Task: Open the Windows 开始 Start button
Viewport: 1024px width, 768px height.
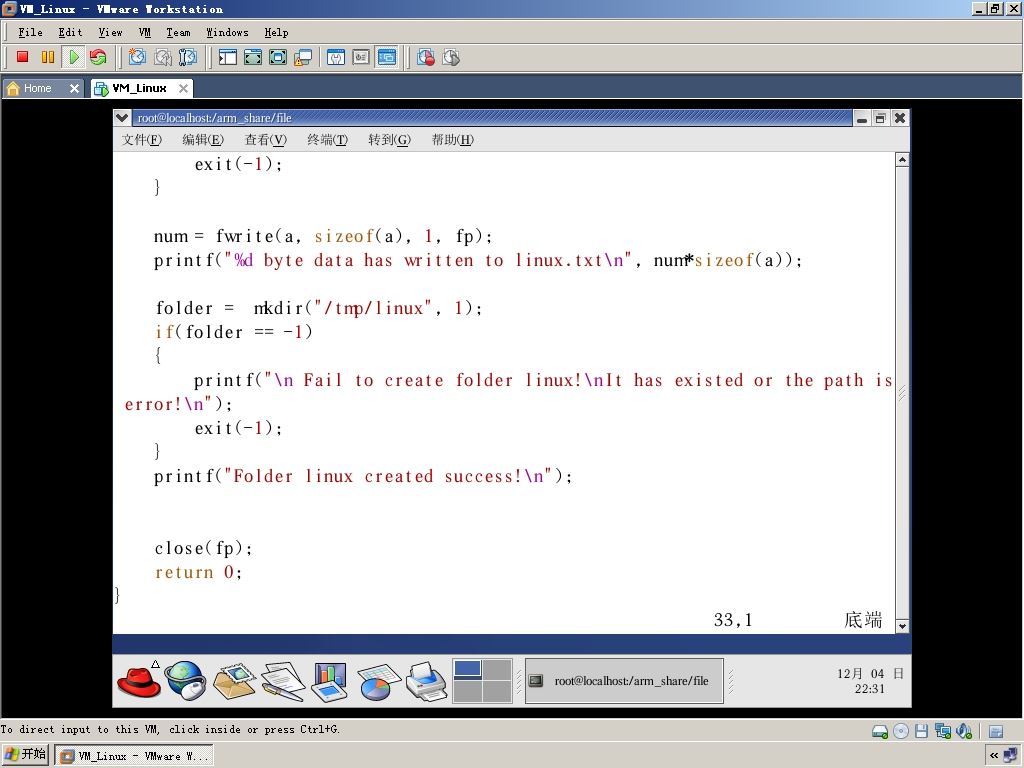Action: pos(25,755)
